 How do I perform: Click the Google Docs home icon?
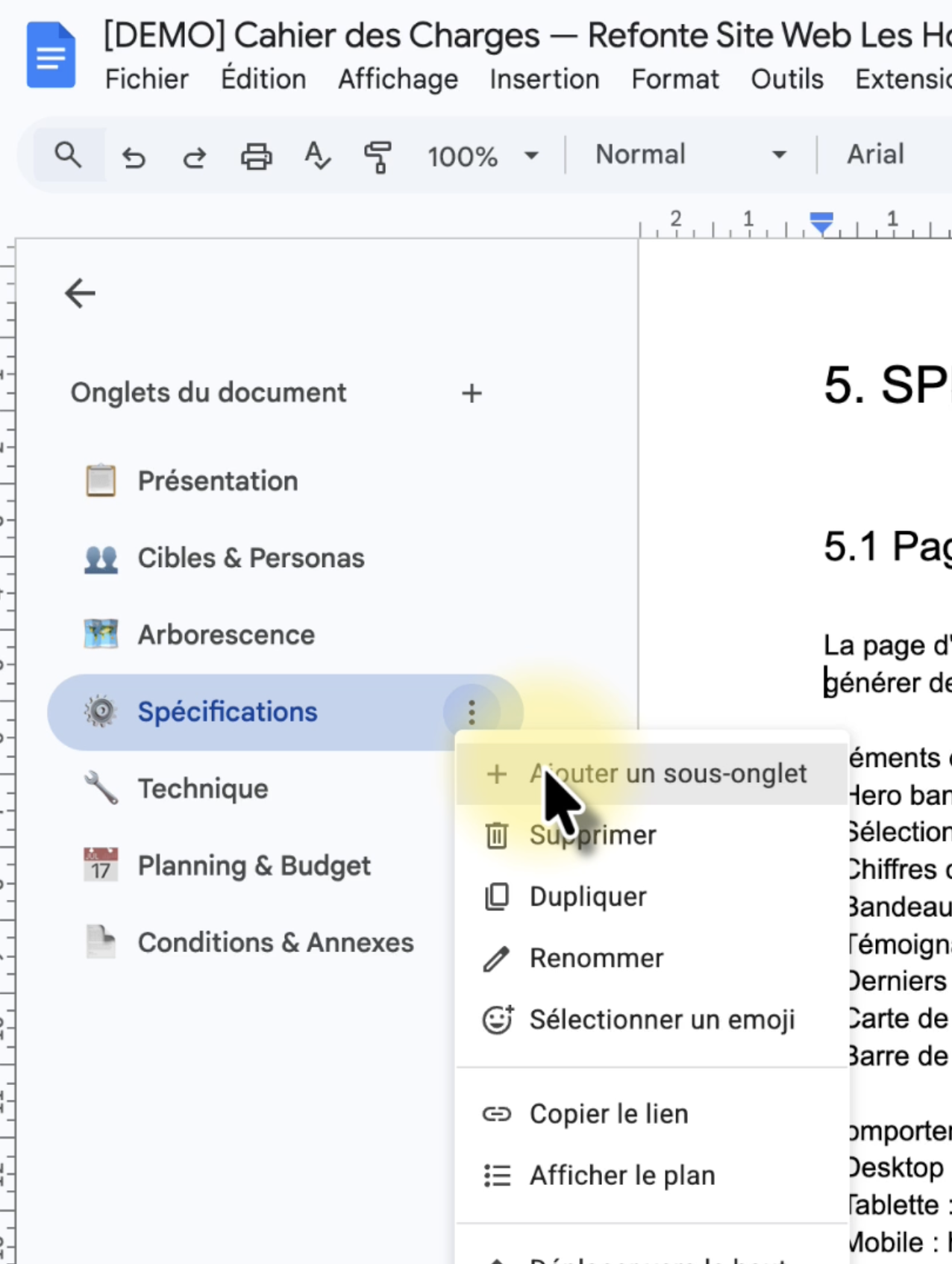coord(51,55)
